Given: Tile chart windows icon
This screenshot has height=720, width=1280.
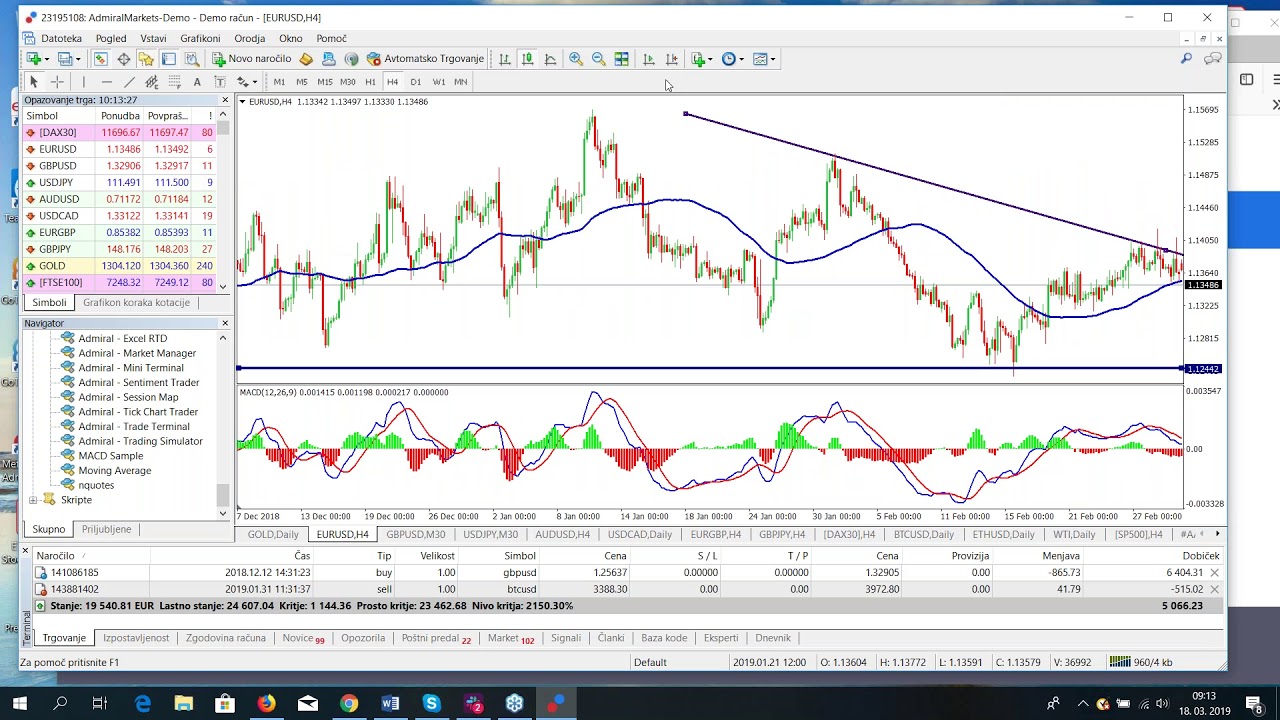Looking at the screenshot, I should point(621,59).
